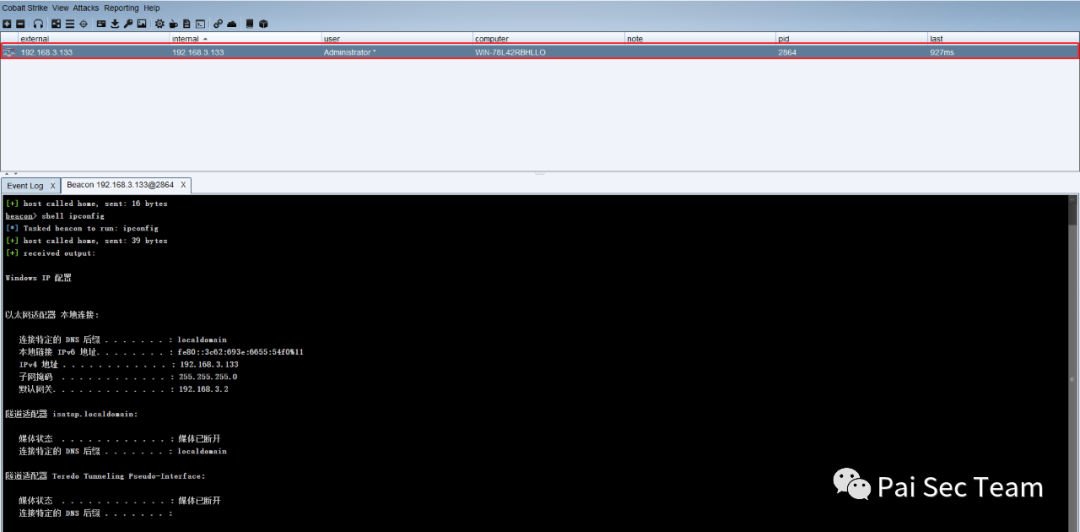
Task: Click coffee cup Java signed applet icon
Action: tap(173, 23)
